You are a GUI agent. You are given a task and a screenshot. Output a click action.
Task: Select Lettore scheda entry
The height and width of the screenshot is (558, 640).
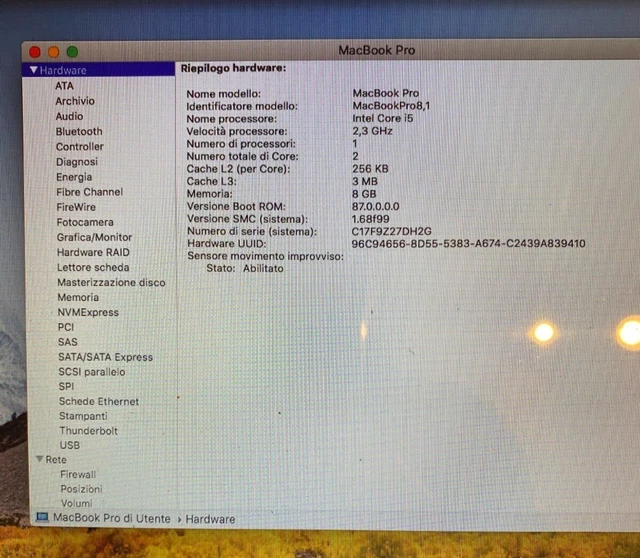pyautogui.click(x=93, y=267)
